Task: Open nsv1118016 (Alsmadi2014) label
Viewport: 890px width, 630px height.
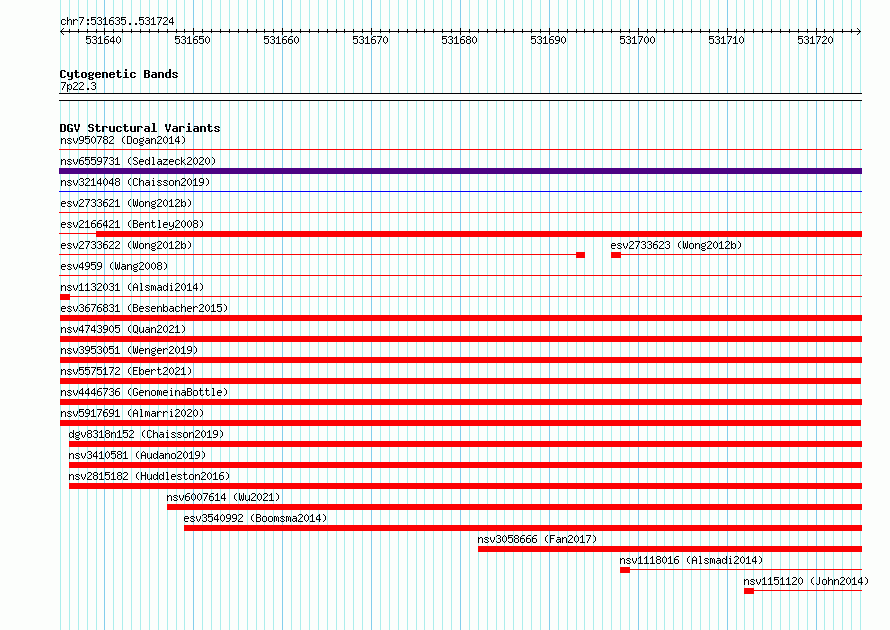Action: point(691,560)
